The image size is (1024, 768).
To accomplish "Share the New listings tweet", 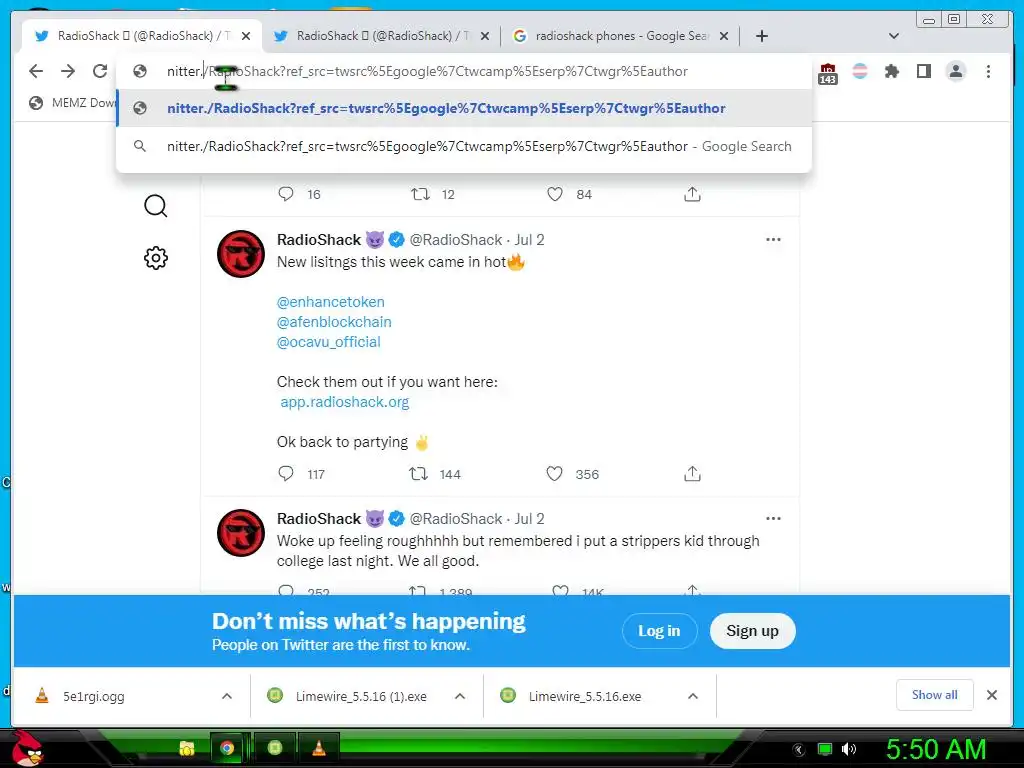I will point(692,473).
